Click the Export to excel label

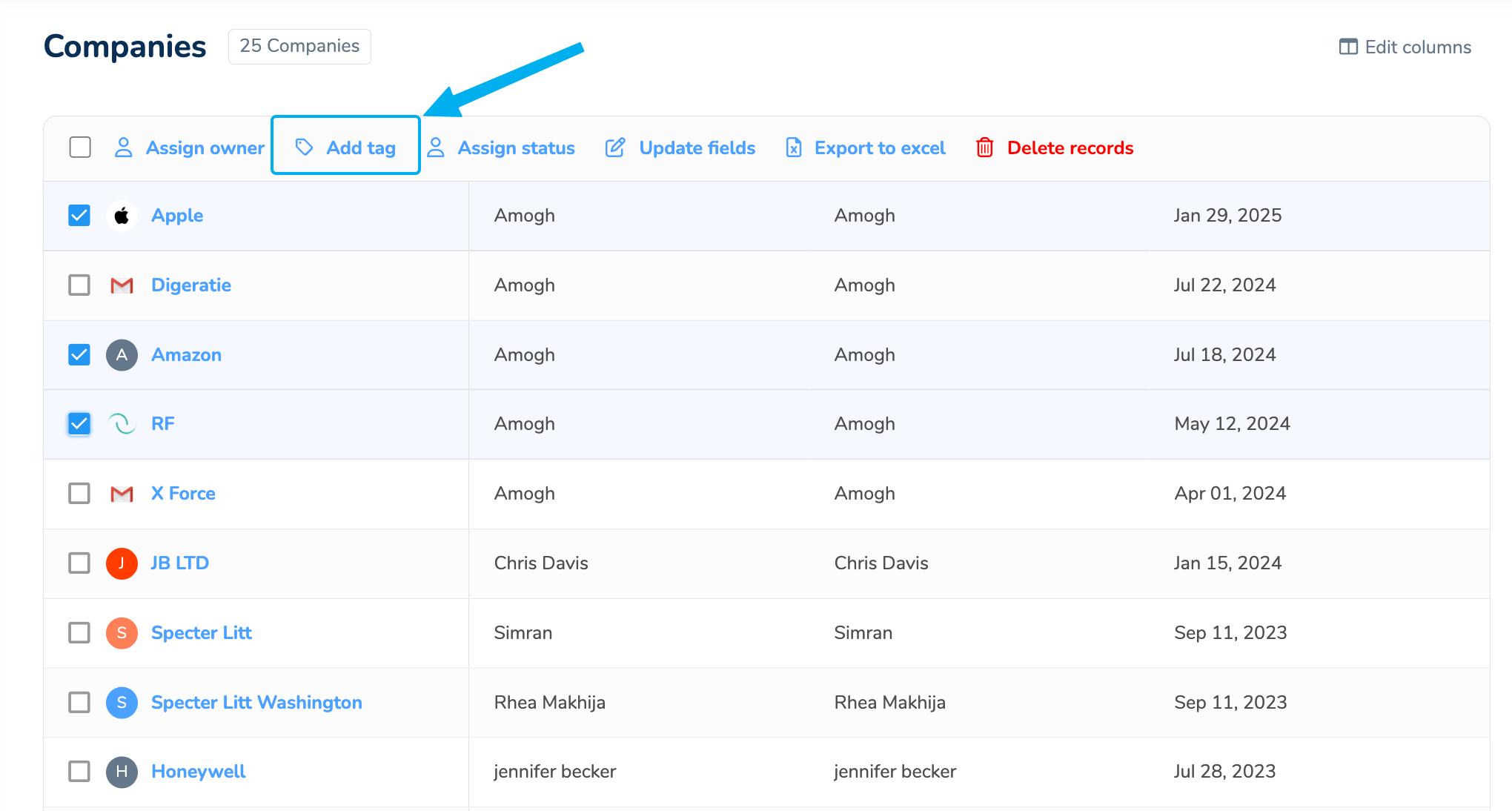coord(880,148)
